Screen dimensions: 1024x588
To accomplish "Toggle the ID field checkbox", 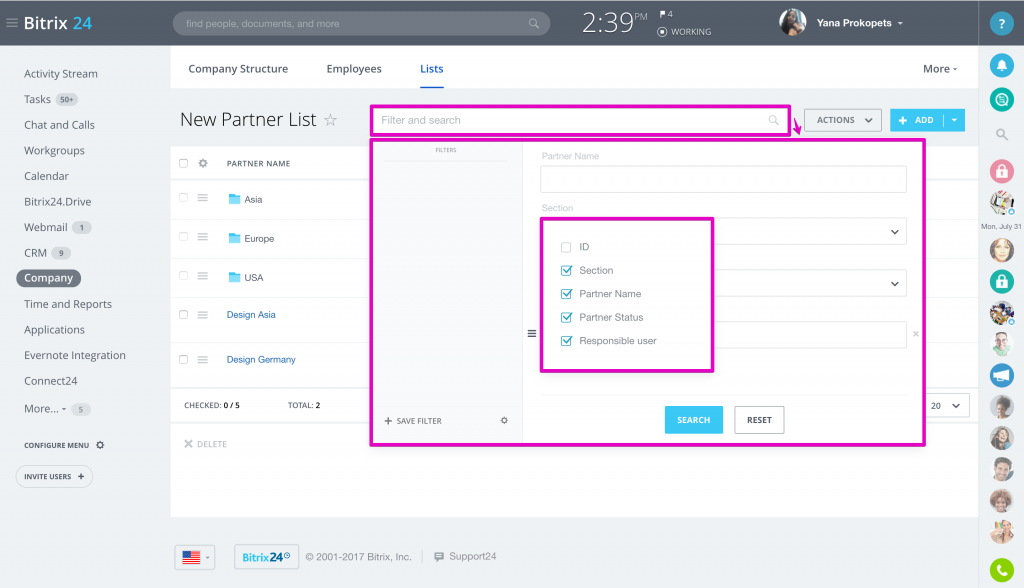I will pos(566,247).
